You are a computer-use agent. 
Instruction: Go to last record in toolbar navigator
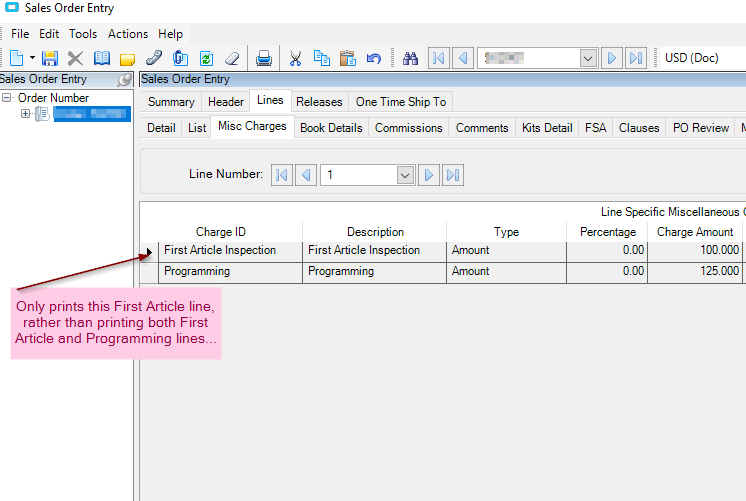pos(636,58)
